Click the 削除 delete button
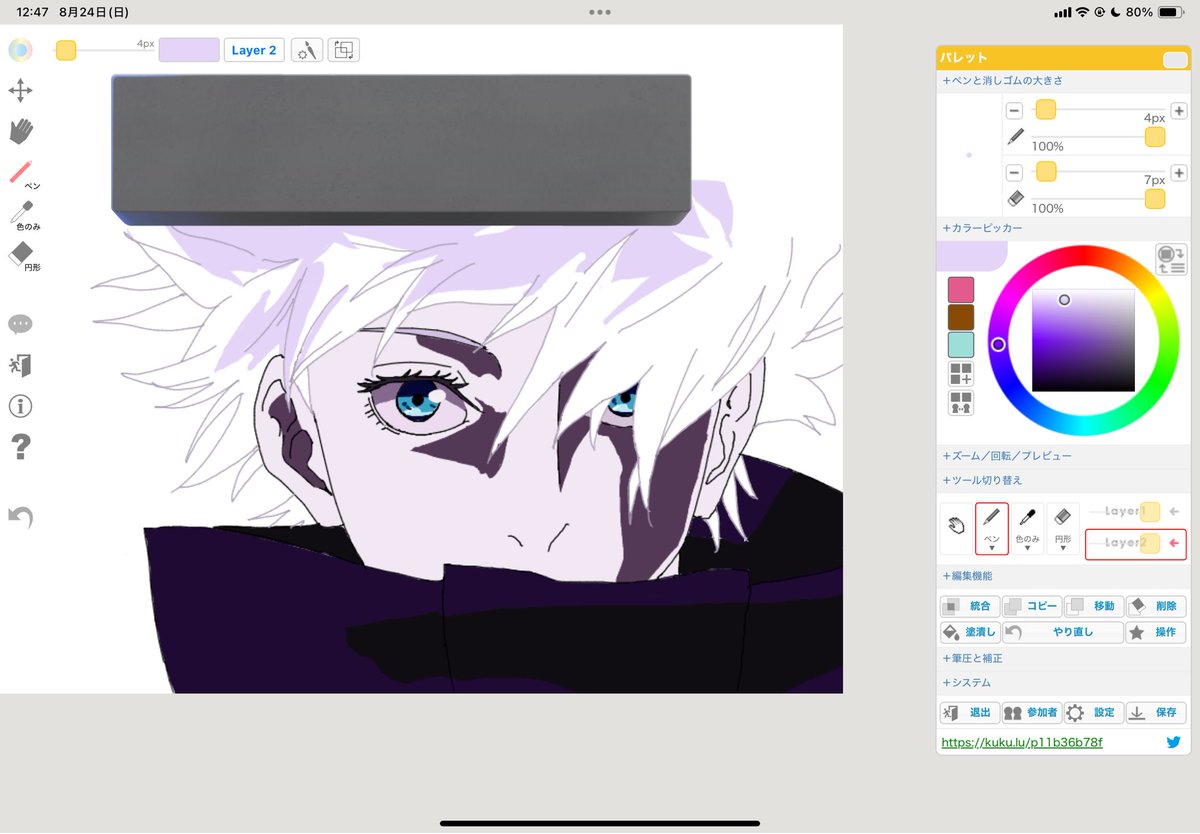This screenshot has width=1200, height=834. click(1156, 606)
